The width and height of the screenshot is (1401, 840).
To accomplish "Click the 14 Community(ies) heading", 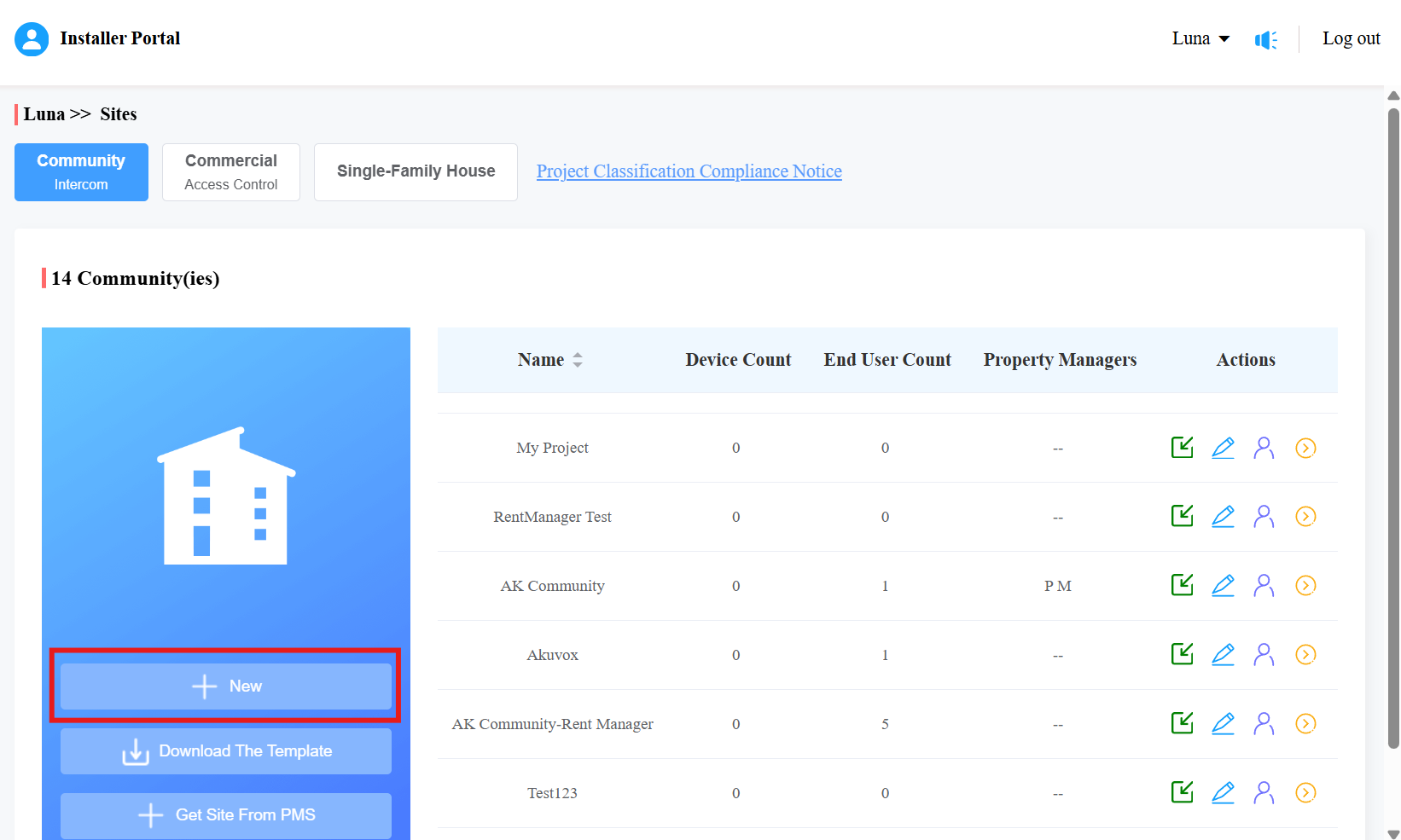I will (135, 278).
